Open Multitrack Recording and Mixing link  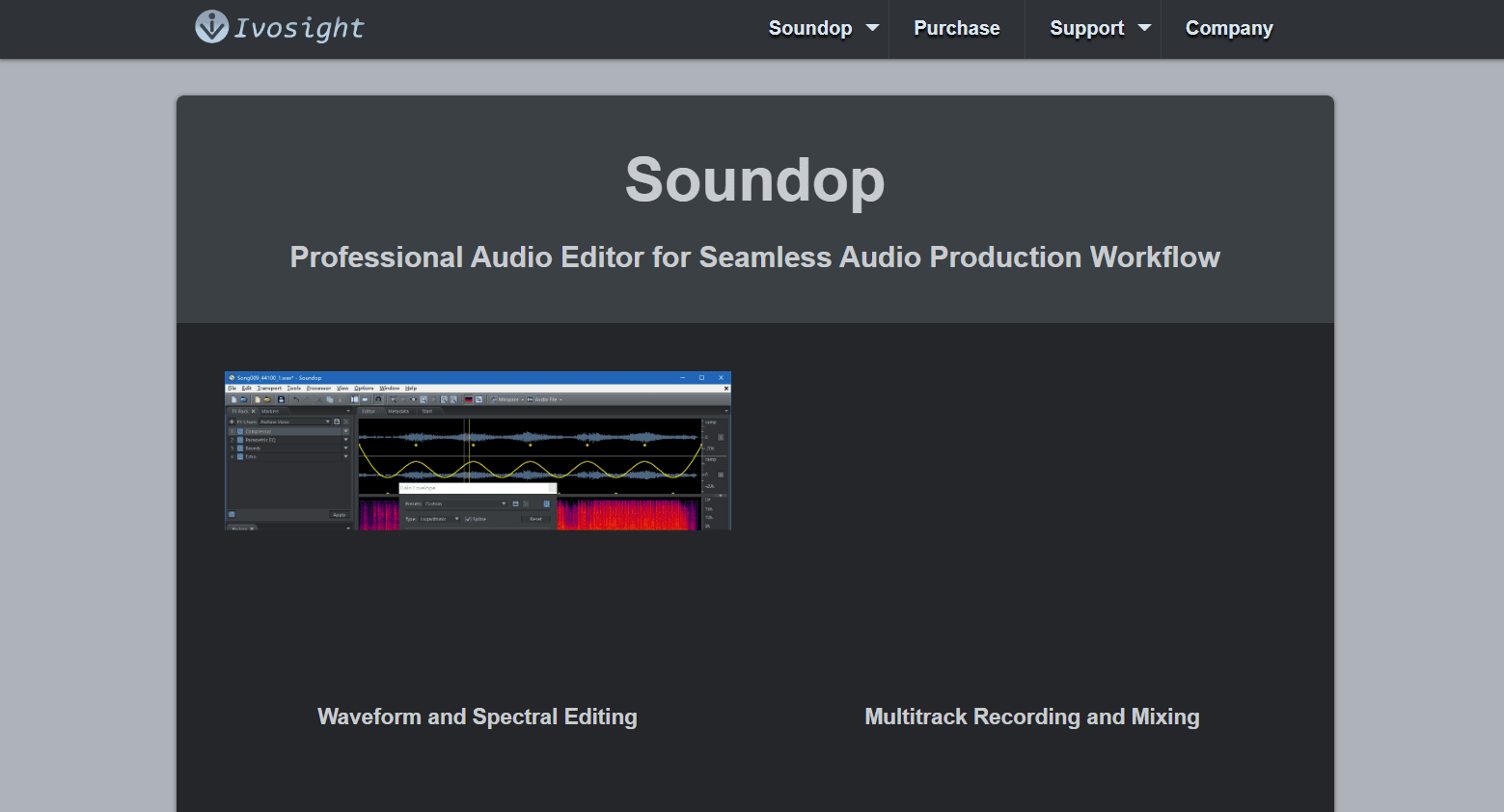coord(1032,717)
